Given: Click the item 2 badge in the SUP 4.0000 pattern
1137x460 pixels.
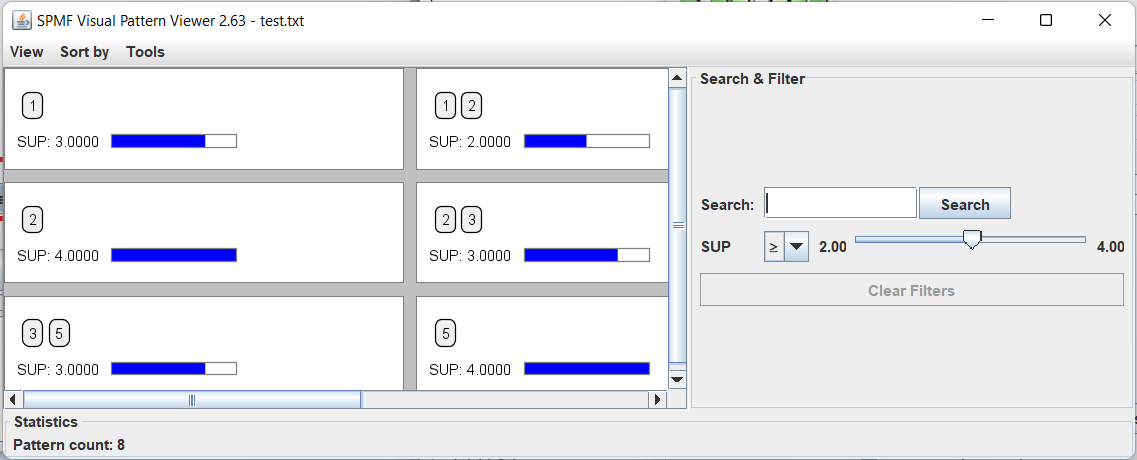Looking at the screenshot, I should (32, 220).
